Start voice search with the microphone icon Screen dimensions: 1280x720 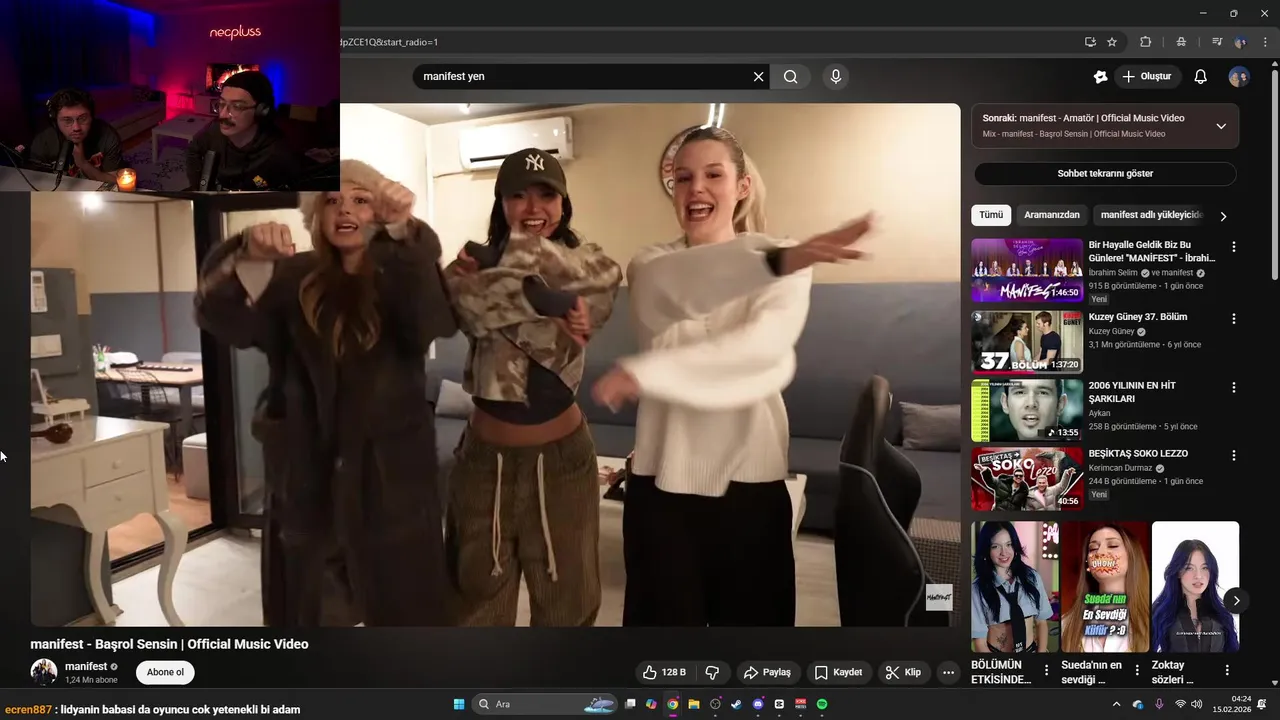click(836, 77)
